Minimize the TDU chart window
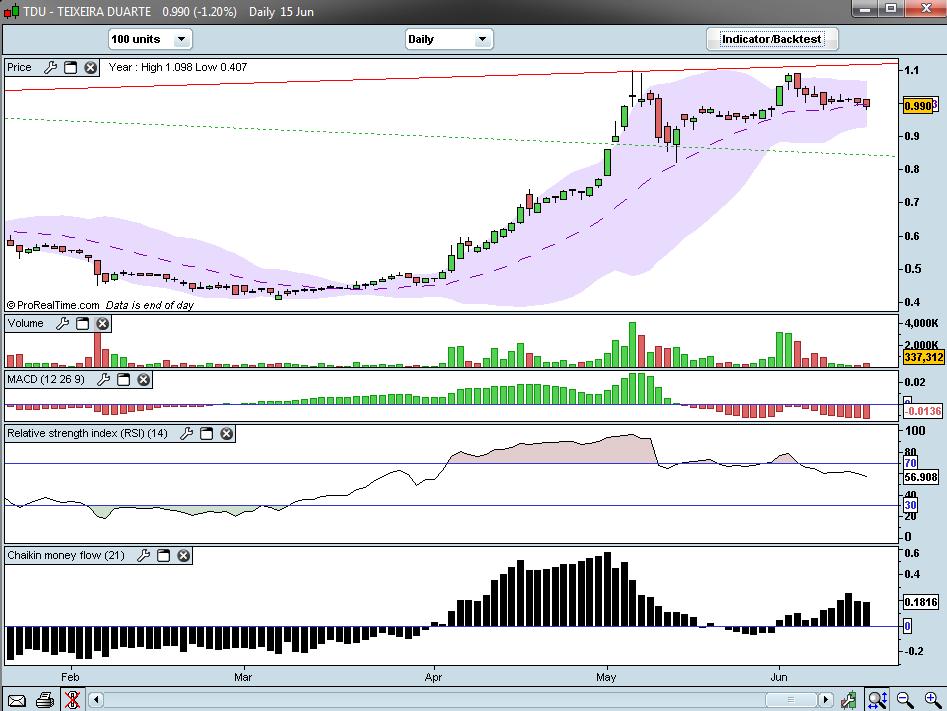 [x=865, y=8]
